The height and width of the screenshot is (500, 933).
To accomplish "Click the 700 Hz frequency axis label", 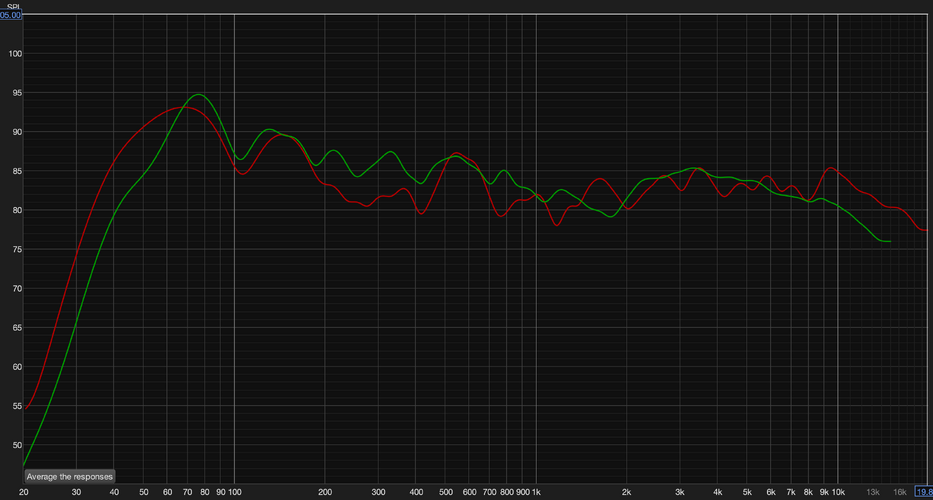I will (490, 492).
